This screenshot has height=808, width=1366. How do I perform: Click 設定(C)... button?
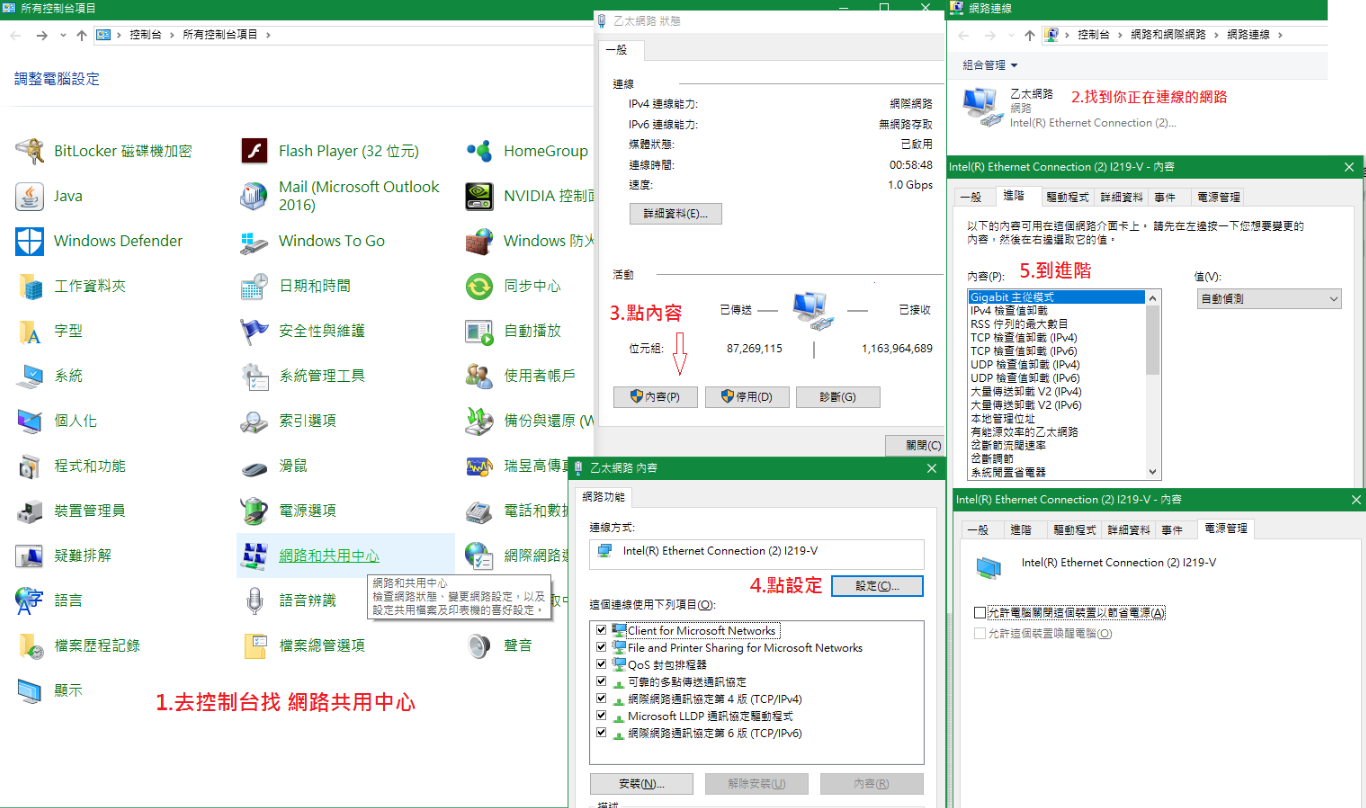[877, 586]
